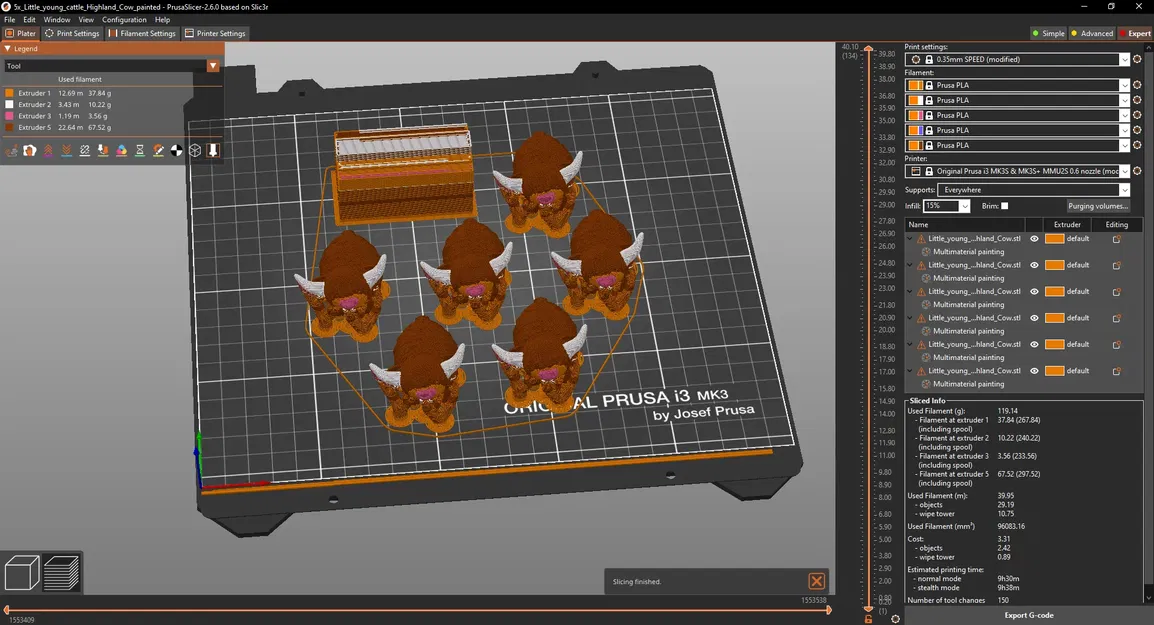Hide second Highland_Cow object via eye icon
The image size is (1154, 625).
(1034, 265)
